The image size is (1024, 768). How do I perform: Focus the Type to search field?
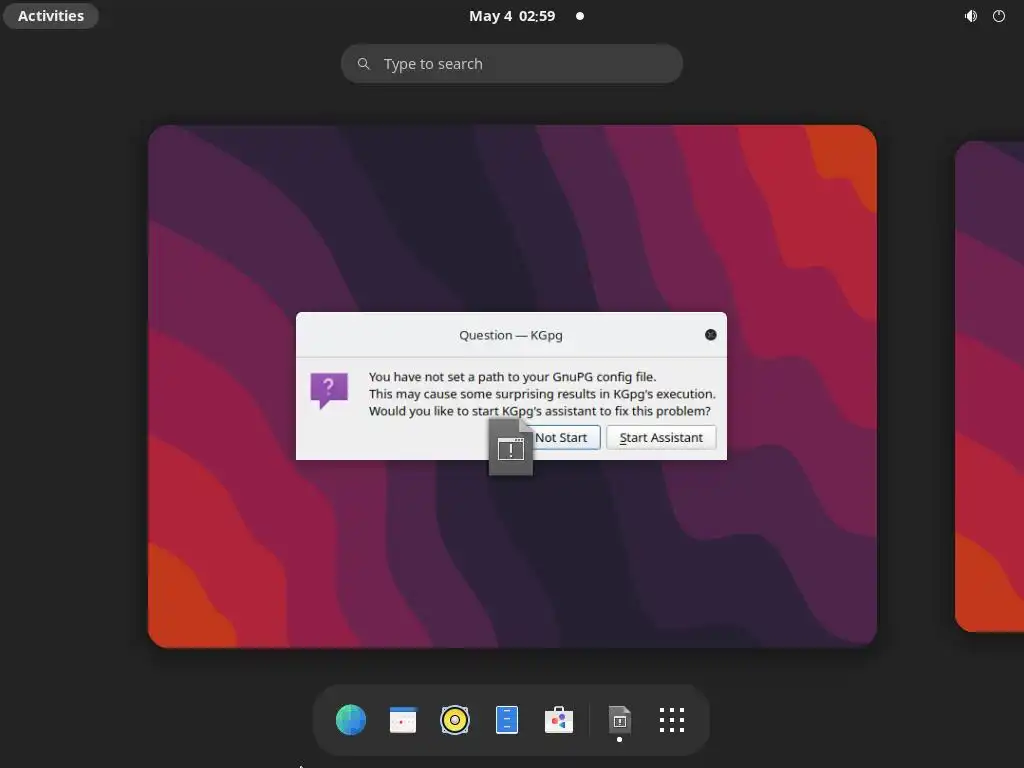coord(512,63)
